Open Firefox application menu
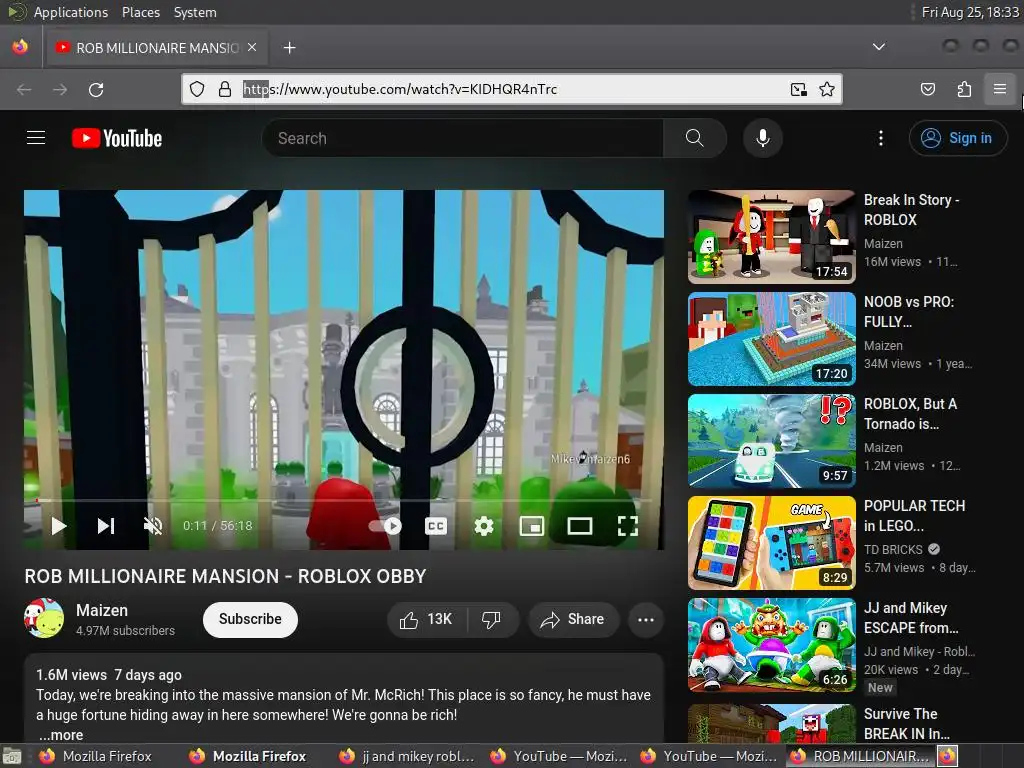The width and height of the screenshot is (1024, 768). point(1000,89)
